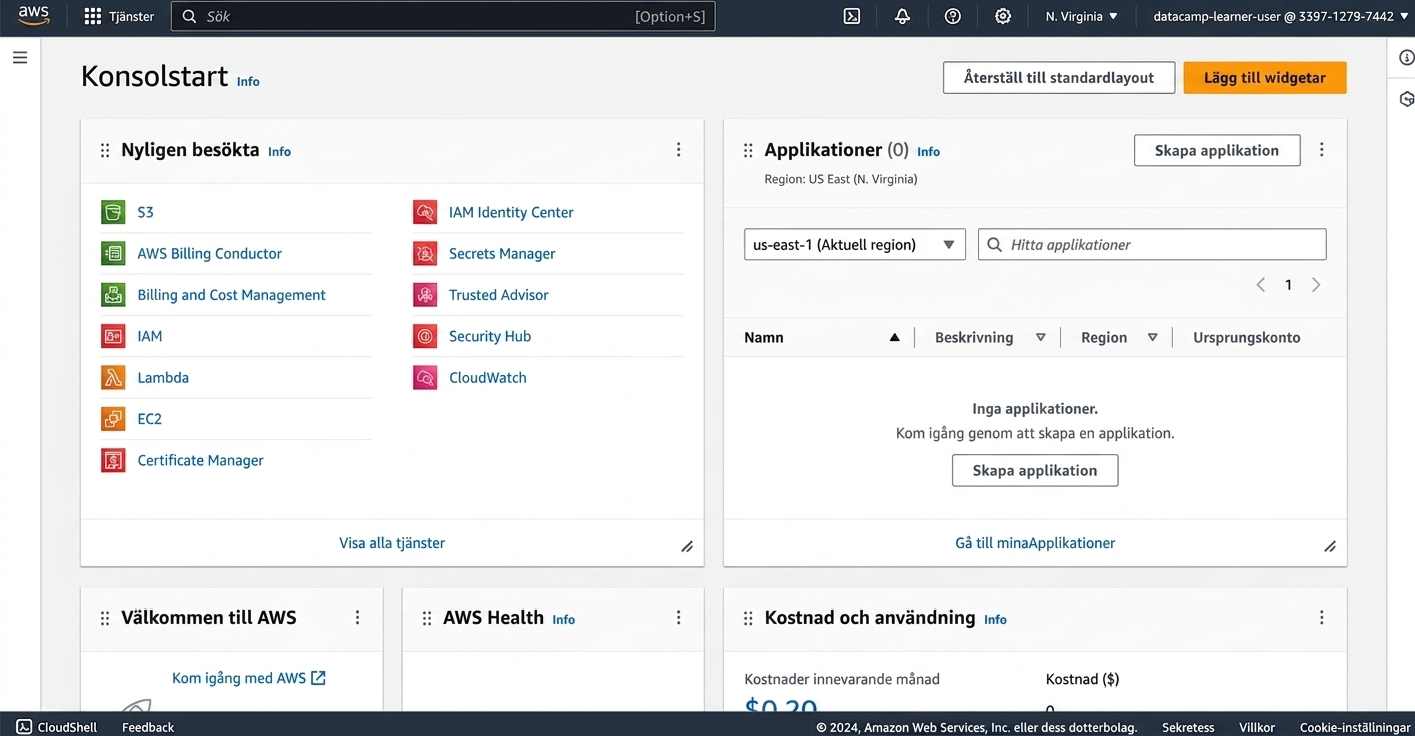Open the Secrets Manager link
Viewport: 1415px width, 736px height.
pos(502,254)
